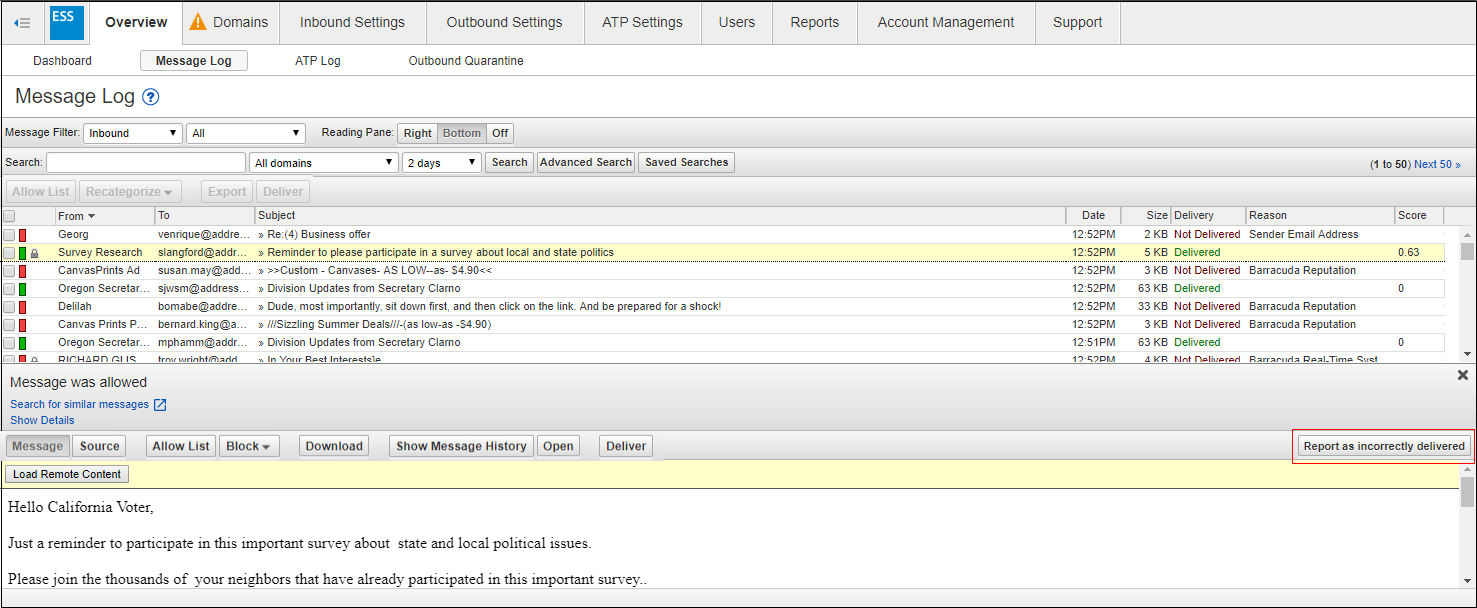
Task: Click the ESS logo icon
Action: (66, 22)
